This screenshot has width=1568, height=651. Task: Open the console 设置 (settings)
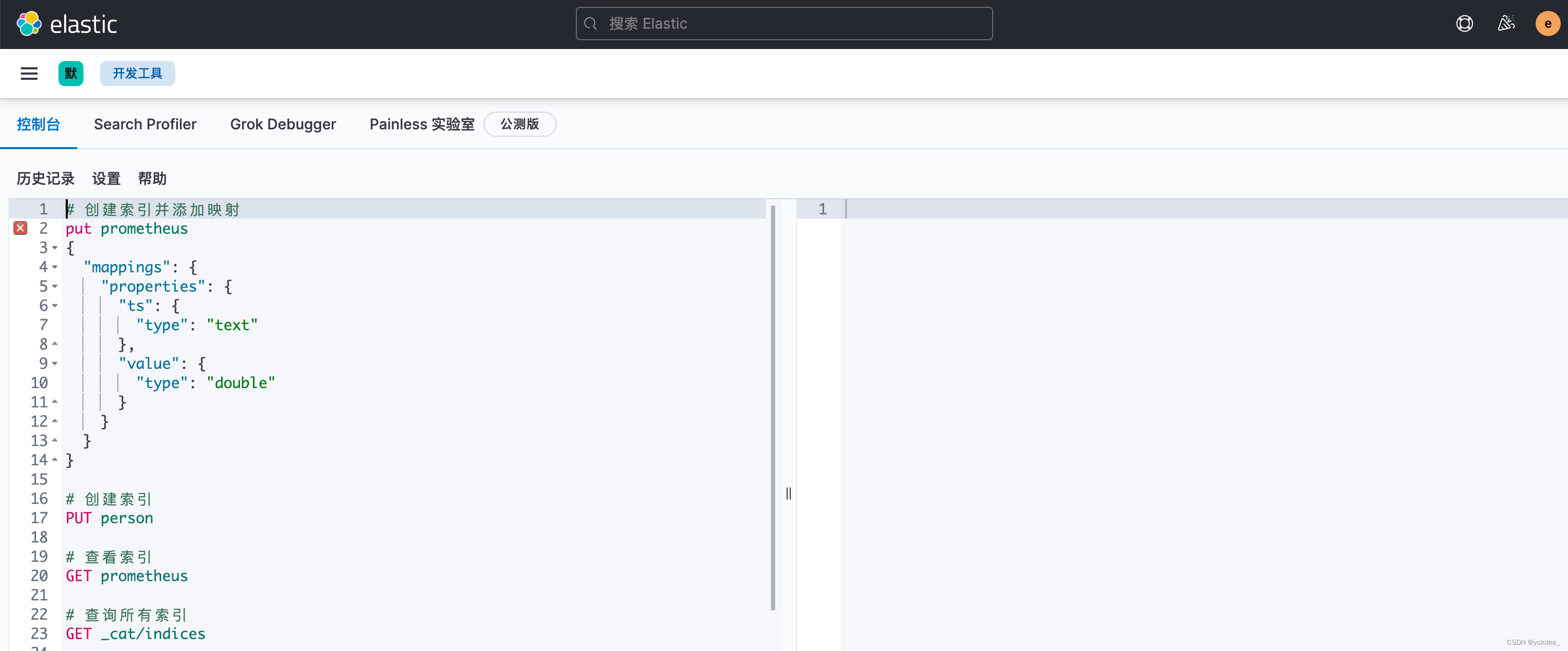pos(105,178)
